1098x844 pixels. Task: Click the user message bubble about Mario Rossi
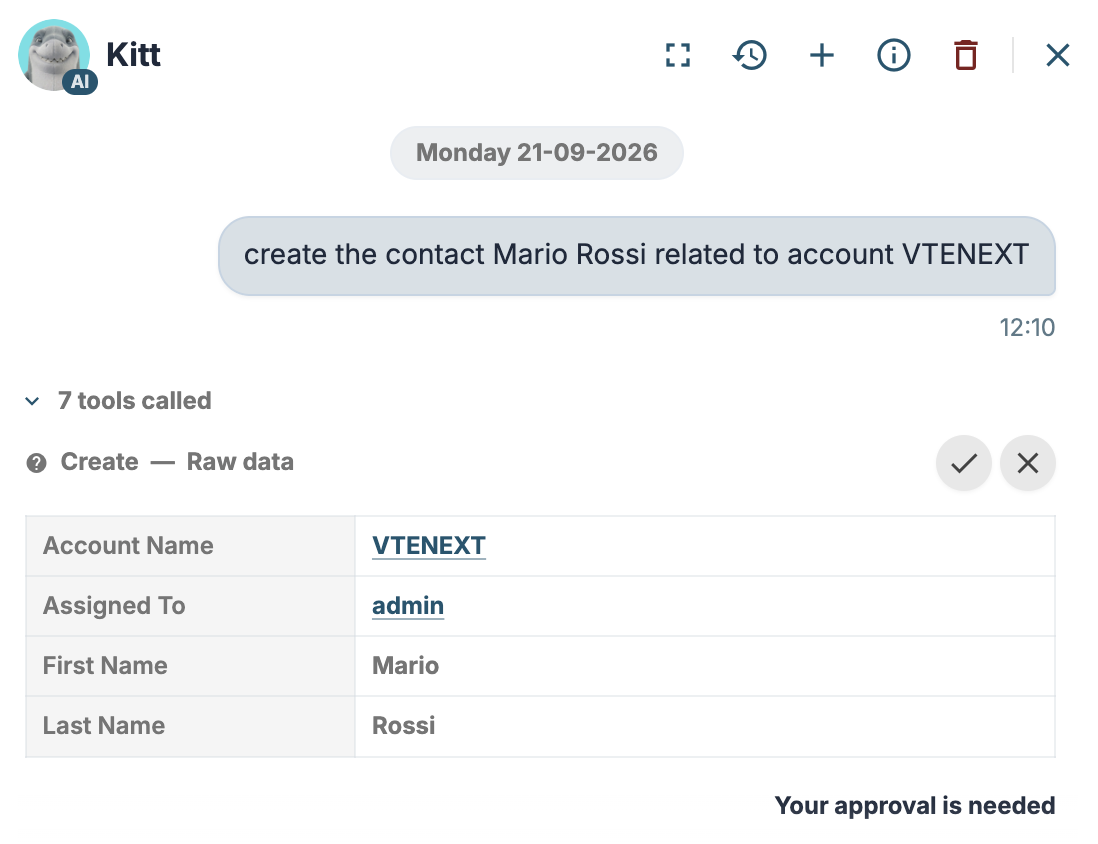(637, 256)
